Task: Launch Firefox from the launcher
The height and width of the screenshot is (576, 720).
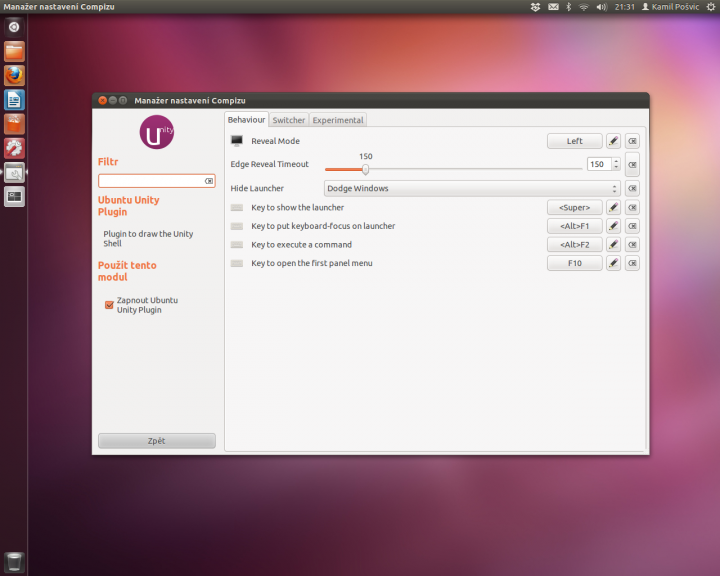Action: pyautogui.click(x=14, y=76)
